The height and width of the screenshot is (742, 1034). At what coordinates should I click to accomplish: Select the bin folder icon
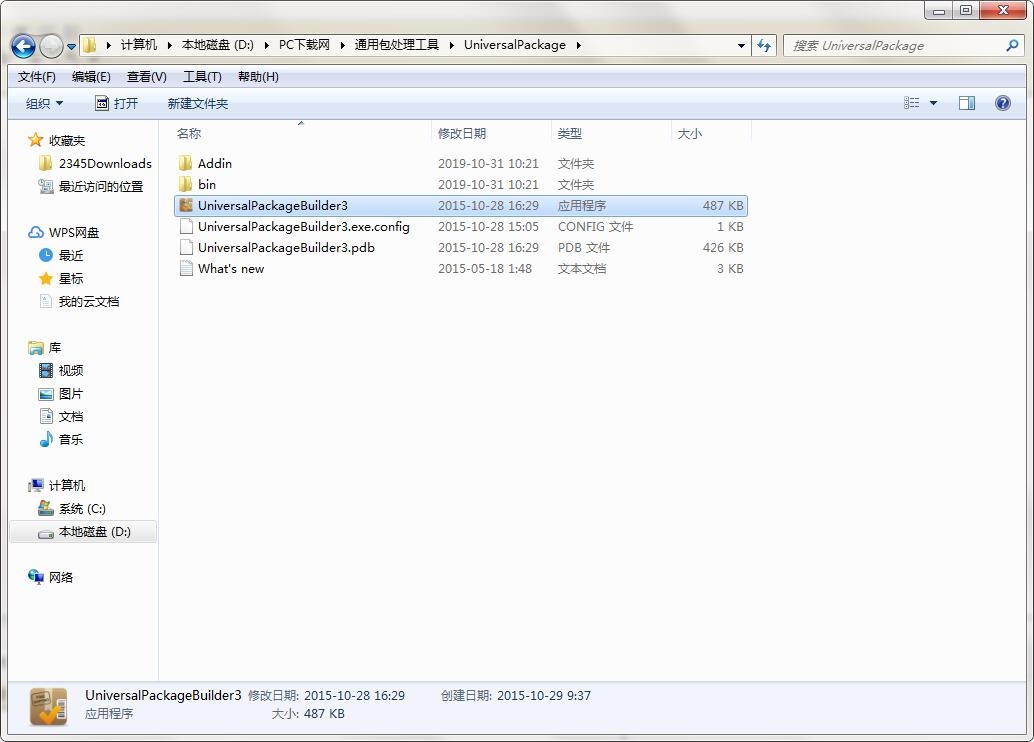(186, 184)
